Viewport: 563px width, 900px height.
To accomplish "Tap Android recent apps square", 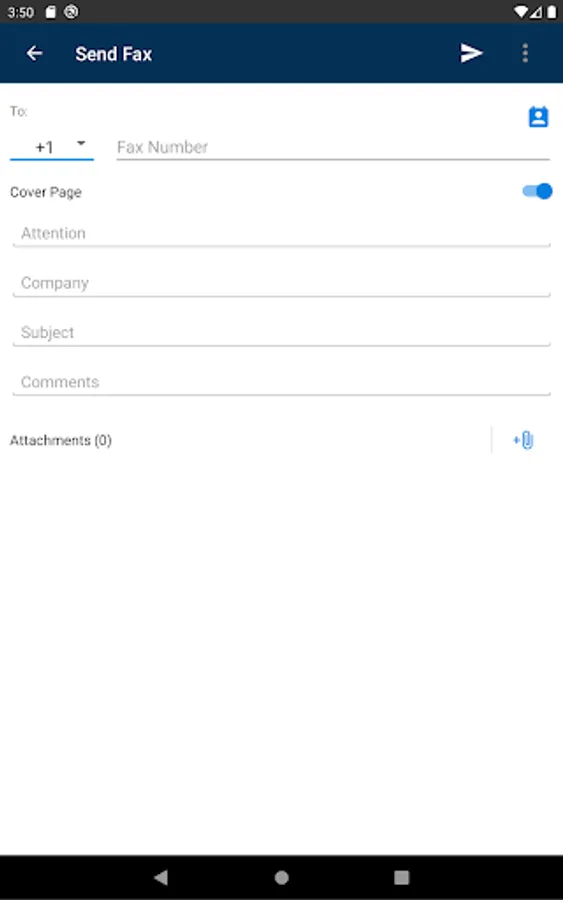I will point(402,877).
